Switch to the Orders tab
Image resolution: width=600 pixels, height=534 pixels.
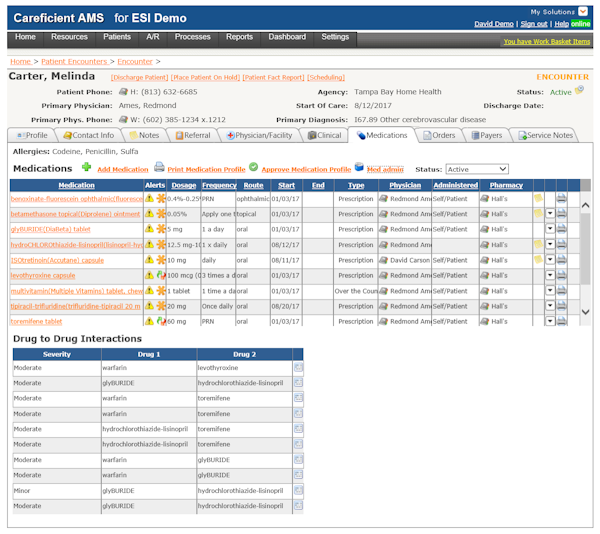tap(440, 135)
